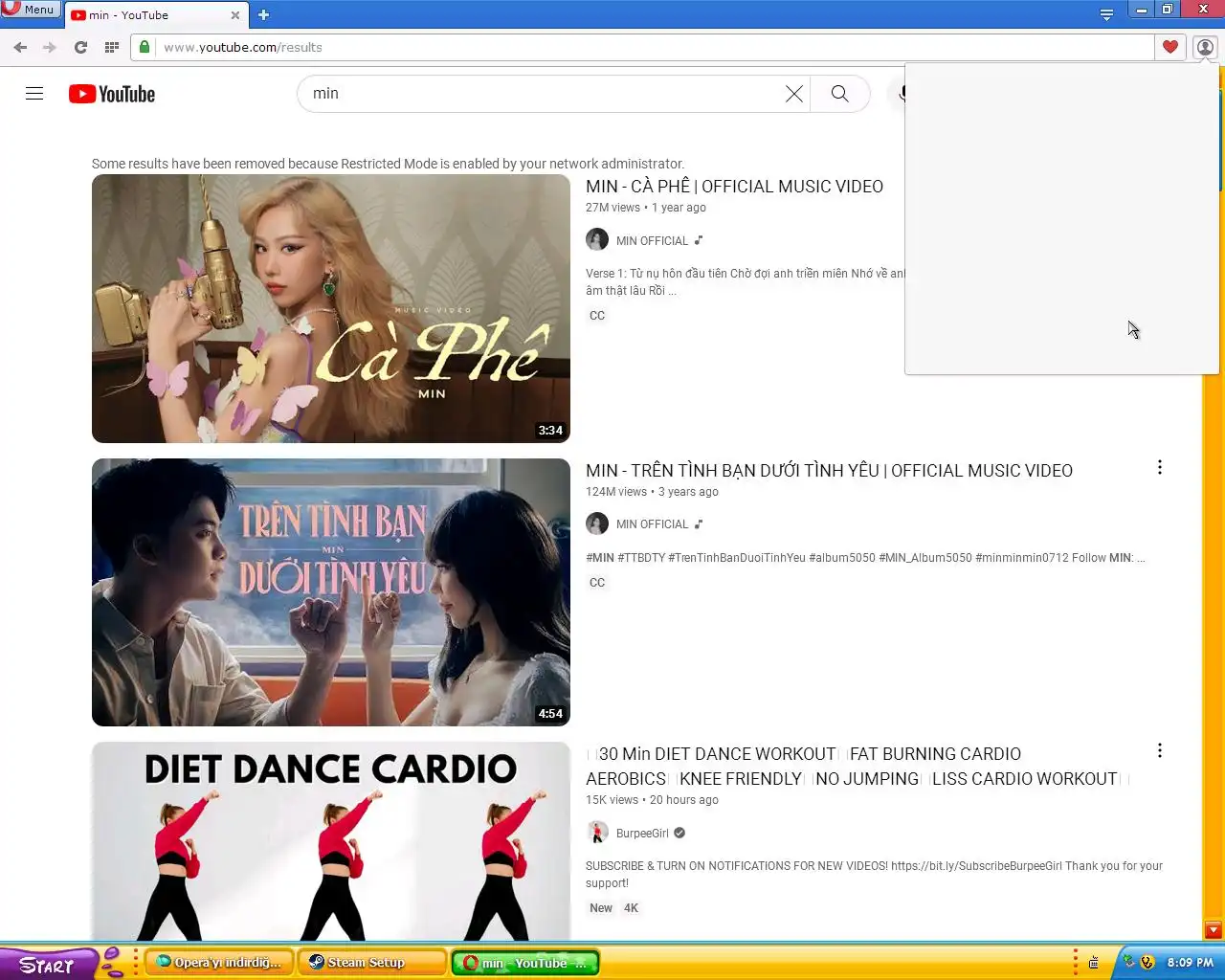Screen dimensions: 1225x980
Task: Clear the search query with the X
Action: (x=794, y=94)
